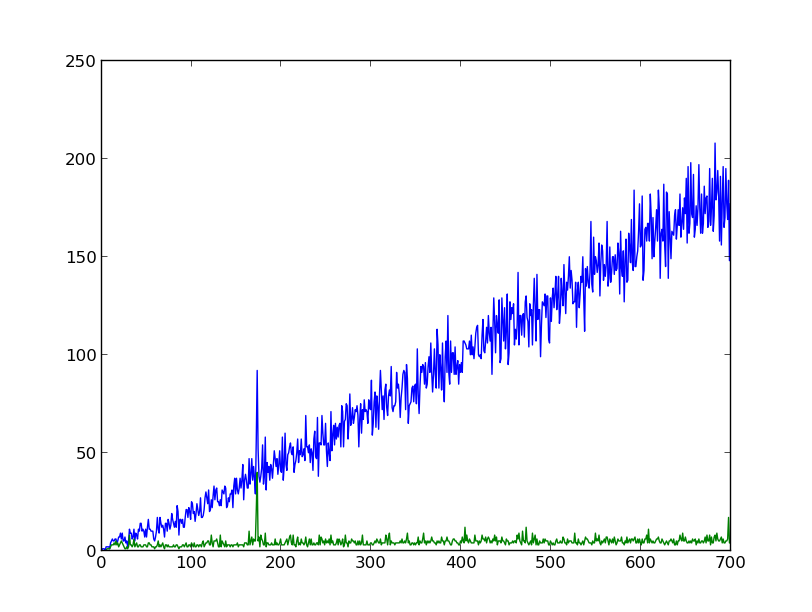Image resolution: width=812 pixels, height=612 pixels.
Task: Click the 400 label on the x-axis
Action: [461, 563]
